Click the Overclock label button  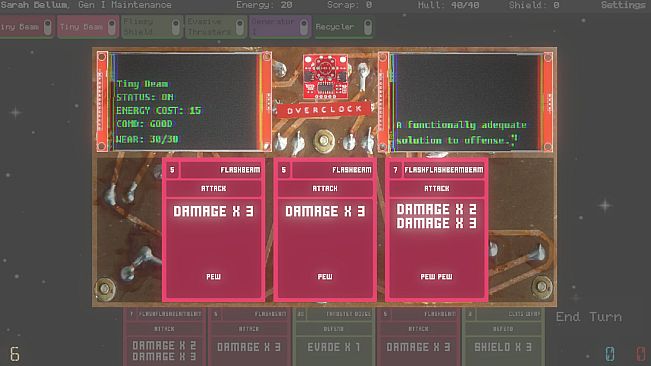(323, 110)
